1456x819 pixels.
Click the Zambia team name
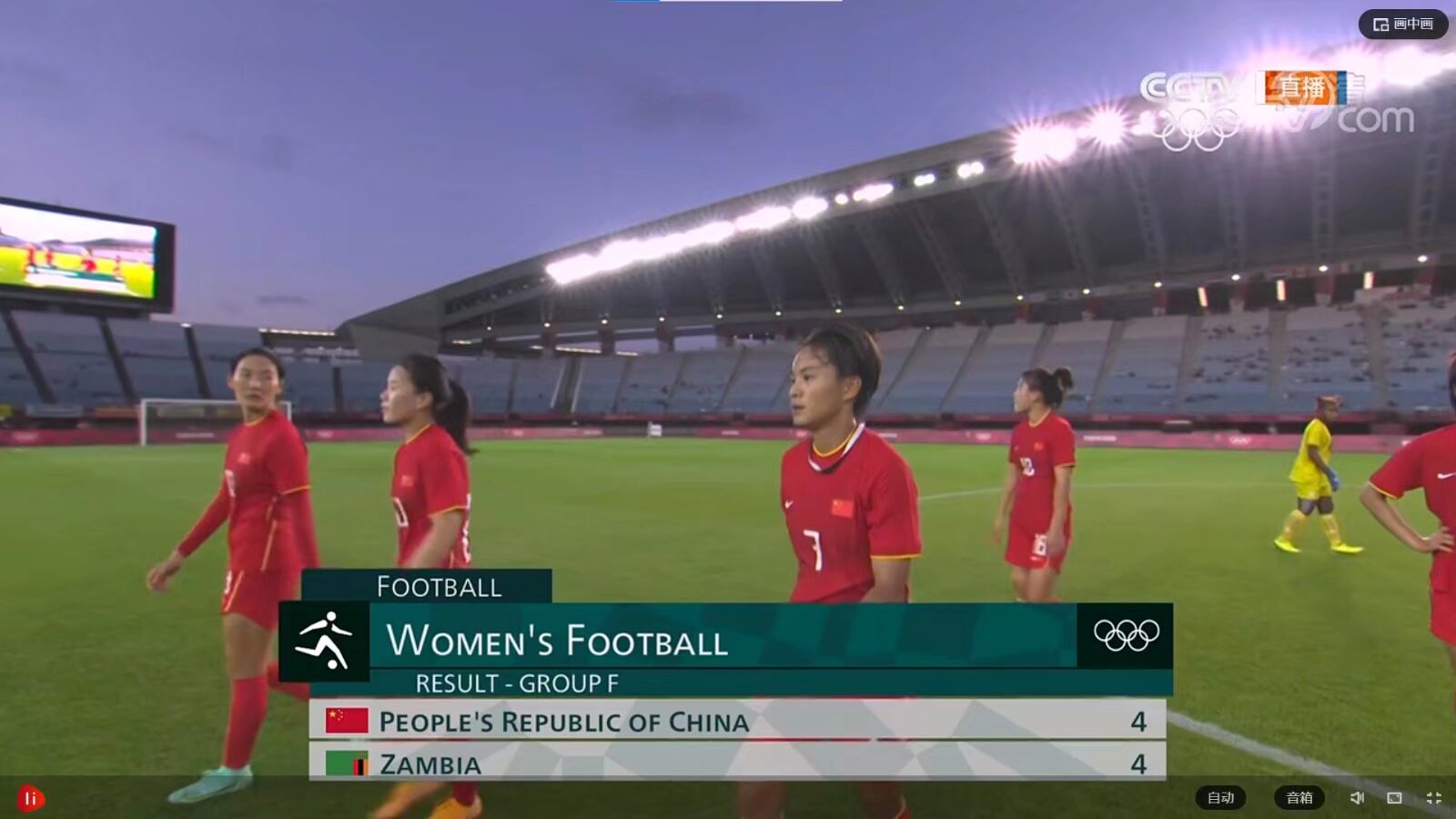430,764
